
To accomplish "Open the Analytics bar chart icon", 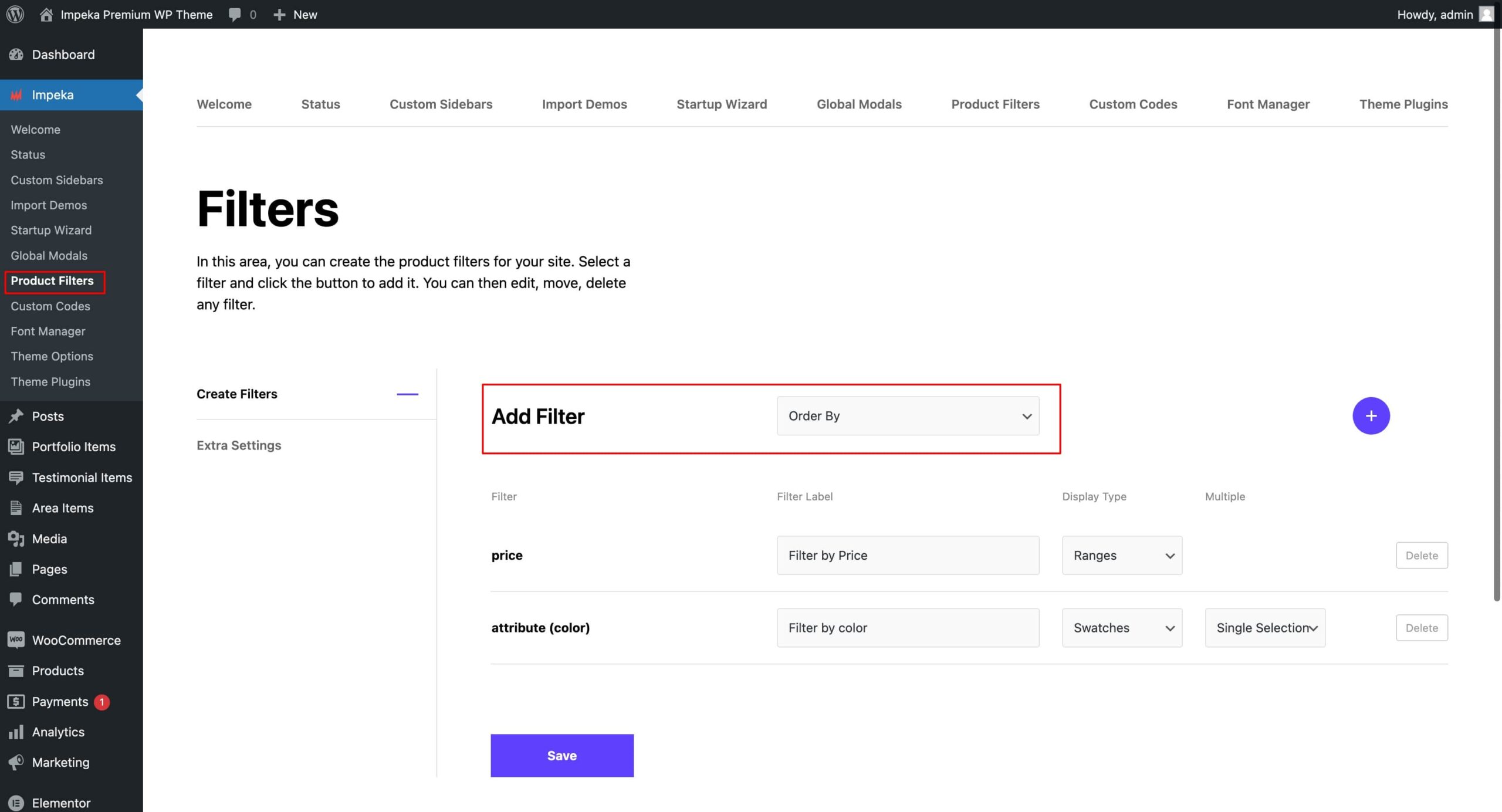I will (x=16, y=732).
